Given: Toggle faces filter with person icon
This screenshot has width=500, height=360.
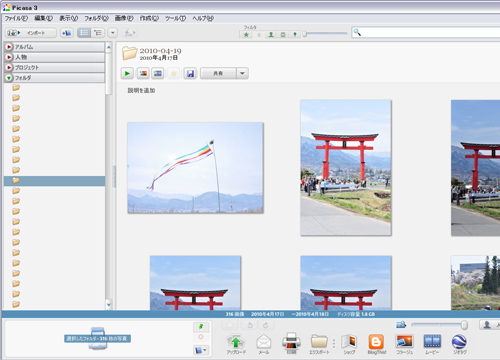Looking at the screenshot, I should click(x=271, y=34).
